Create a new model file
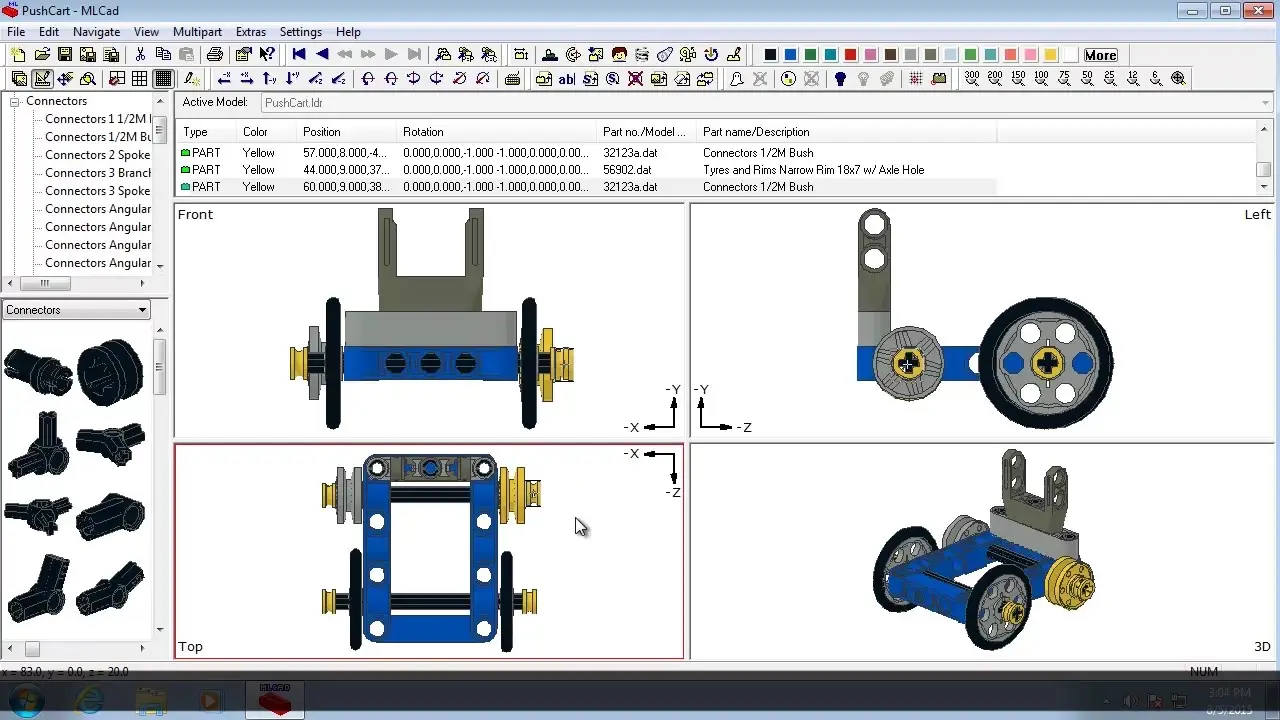This screenshot has width=1280, height=720. click(18, 55)
